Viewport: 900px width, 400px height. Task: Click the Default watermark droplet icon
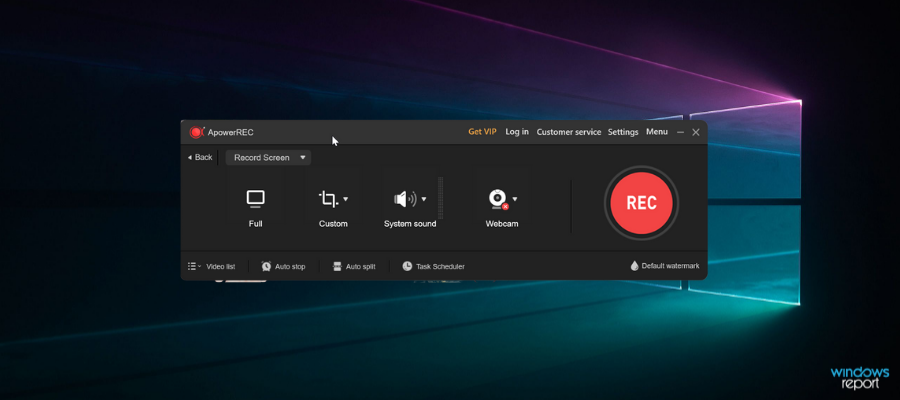pyautogui.click(x=634, y=266)
